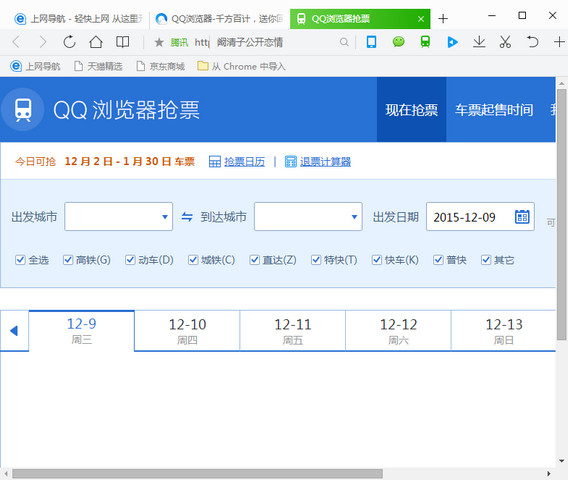
Task: Select the scissors screenshot tool
Action: click(505, 42)
